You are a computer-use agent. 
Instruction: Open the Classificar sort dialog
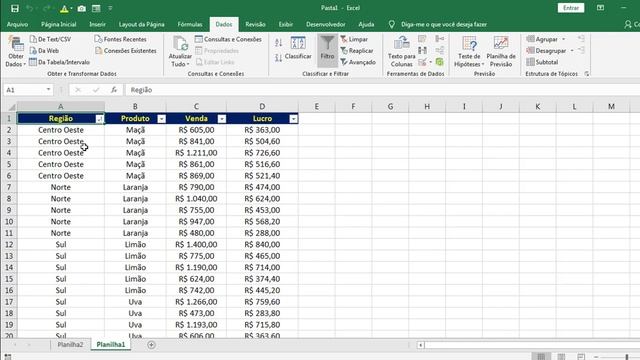pyautogui.click(x=298, y=48)
